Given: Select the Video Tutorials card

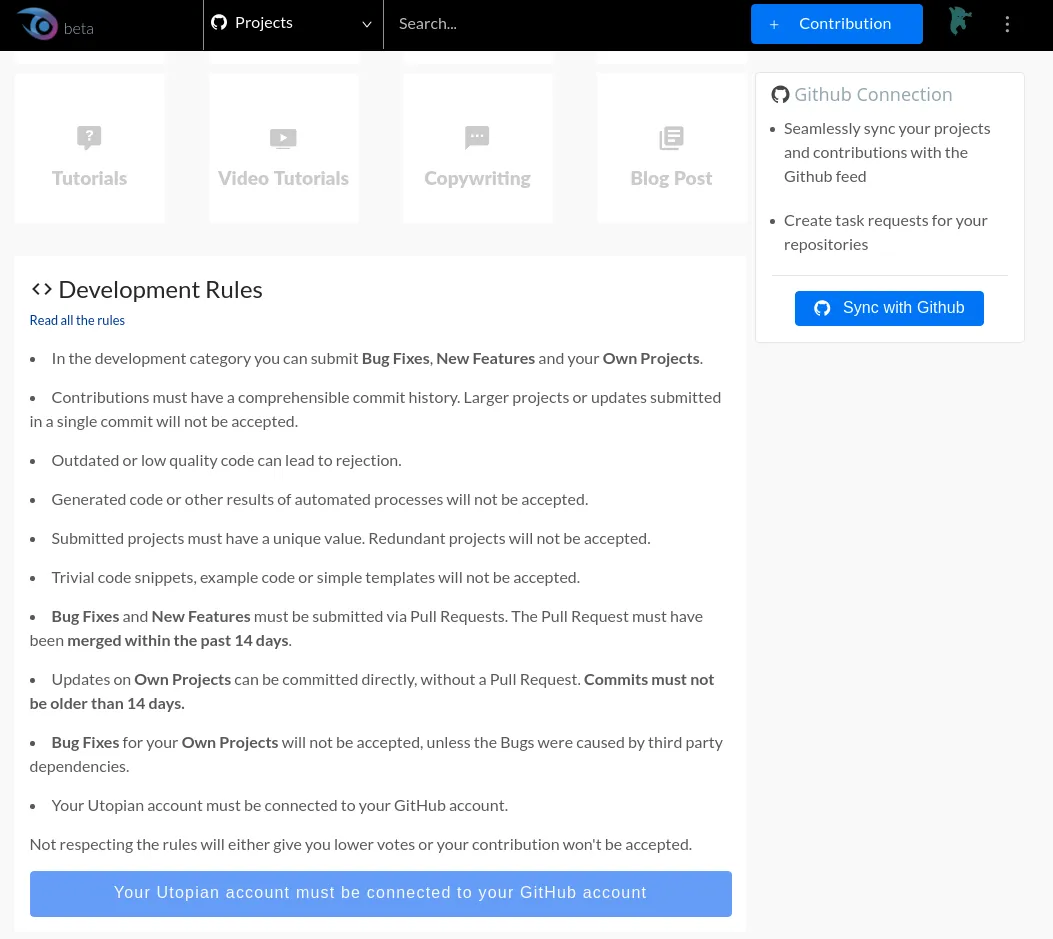Looking at the screenshot, I should pyautogui.click(x=283, y=148).
